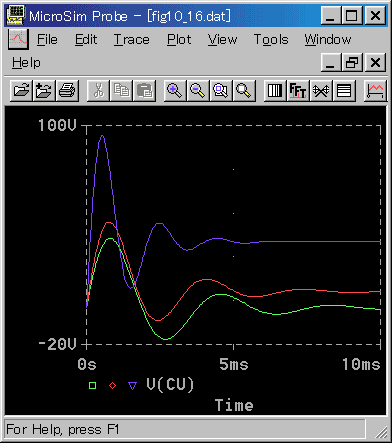Click the Append file folder icon
392x443 pixels.
tap(44, 90)
